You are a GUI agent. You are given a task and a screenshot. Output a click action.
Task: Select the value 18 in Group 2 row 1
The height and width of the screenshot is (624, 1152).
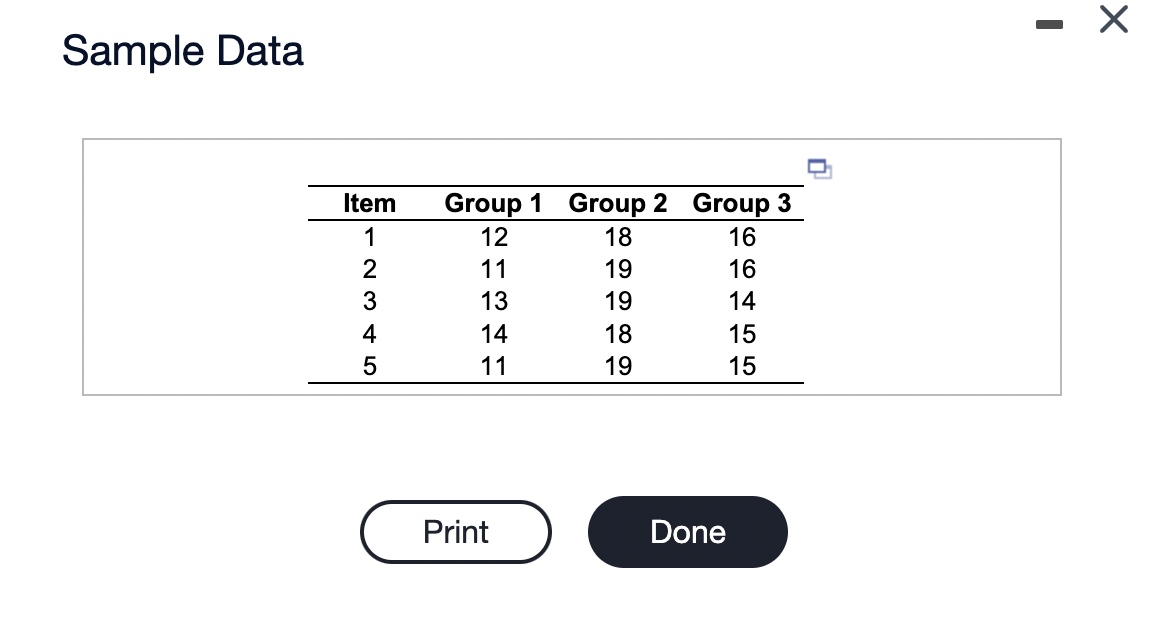(617, 237)
